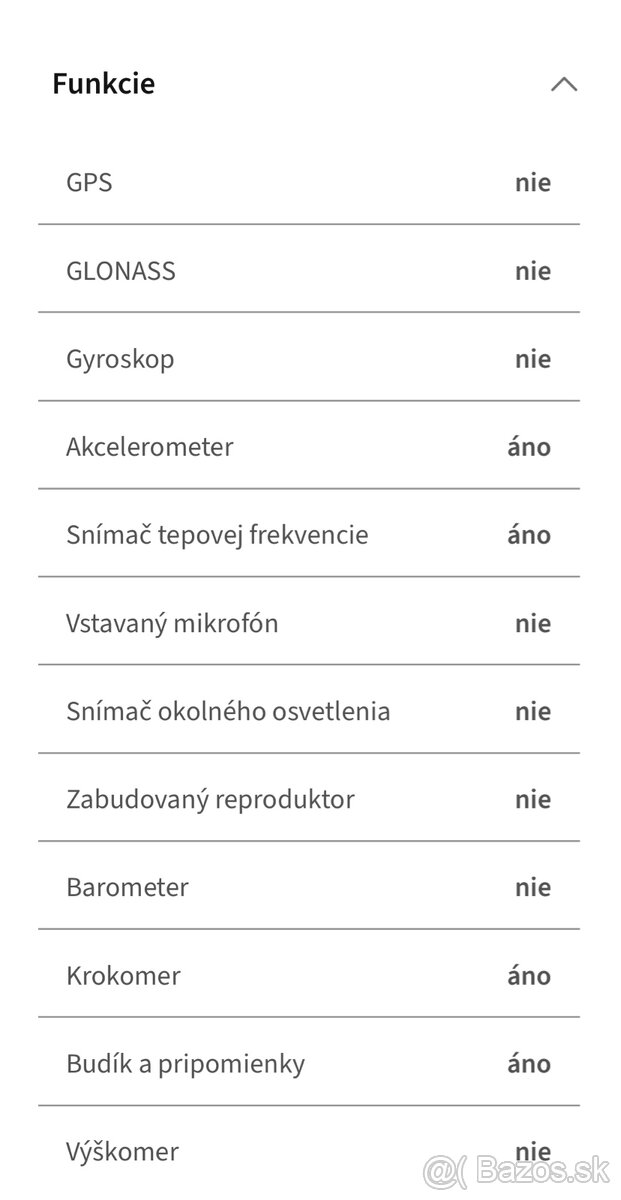Tap the GLONASS feature label
This screenshot has width=621, height=1200.
pos(121,271)
